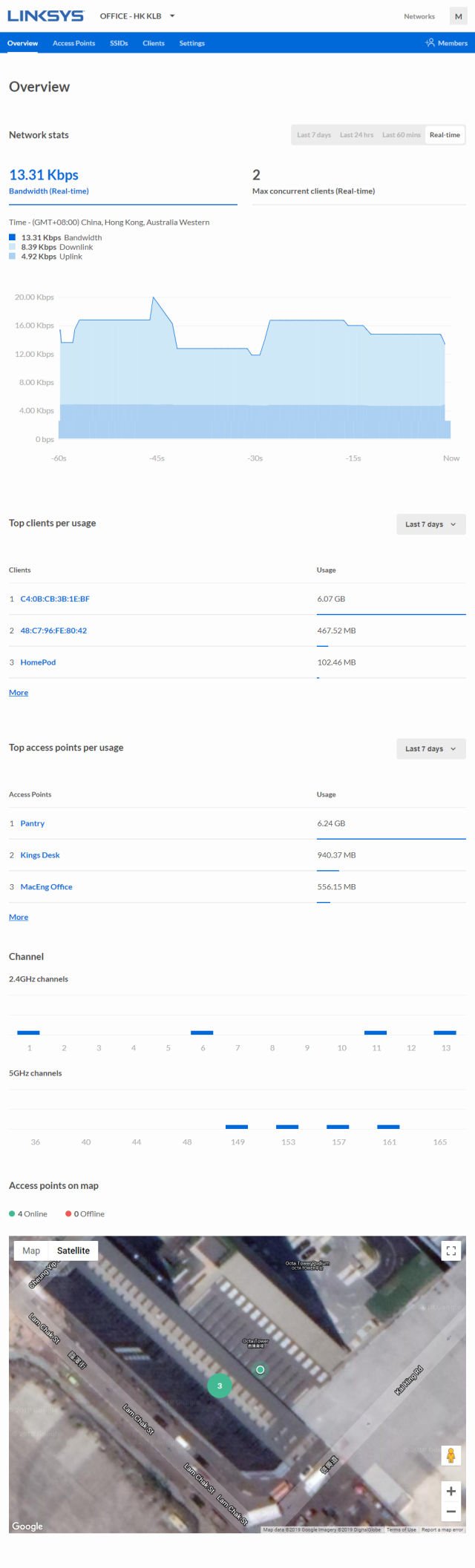
Task: Open the Networks link
Action: (419, 16)
